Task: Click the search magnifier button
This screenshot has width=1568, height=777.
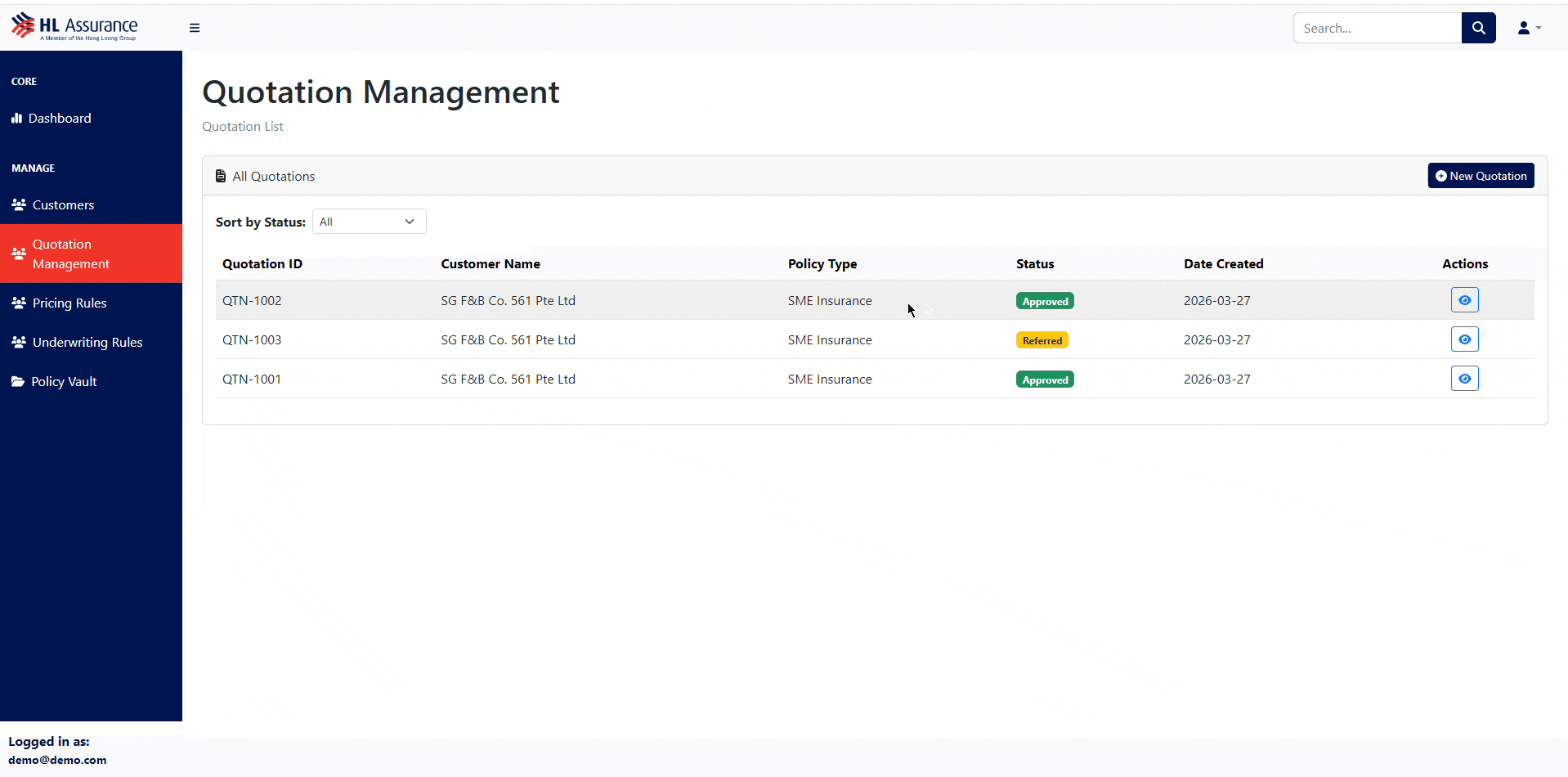Action: tap(1478, 28)
